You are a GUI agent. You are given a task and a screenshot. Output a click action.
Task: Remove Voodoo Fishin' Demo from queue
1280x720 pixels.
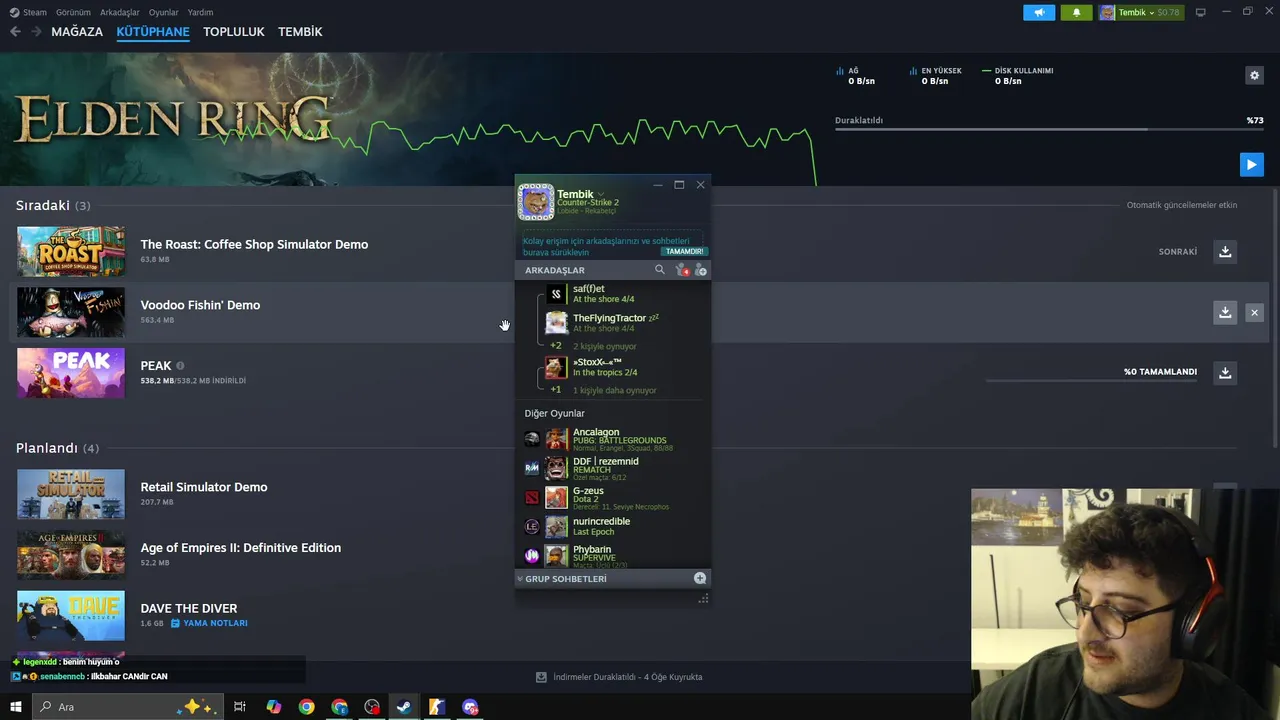(1254, 312)
